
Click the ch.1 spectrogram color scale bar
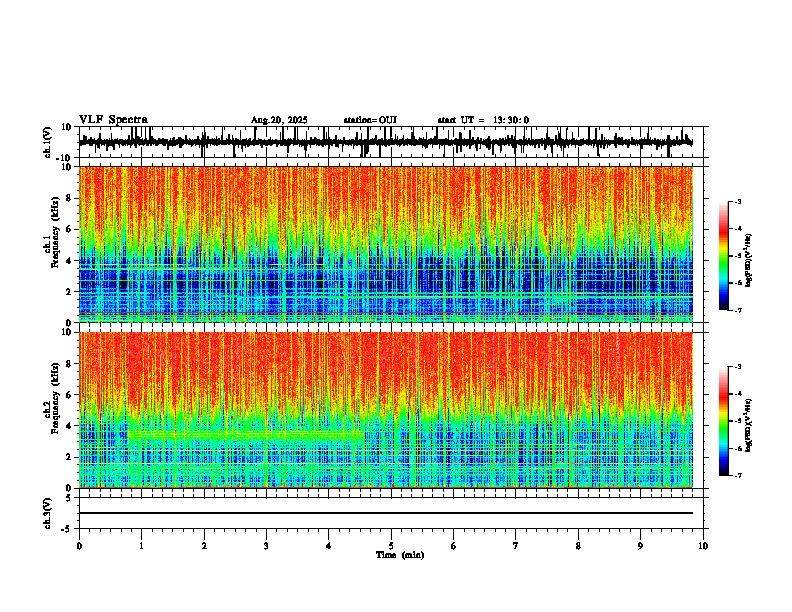click(723, 256)
